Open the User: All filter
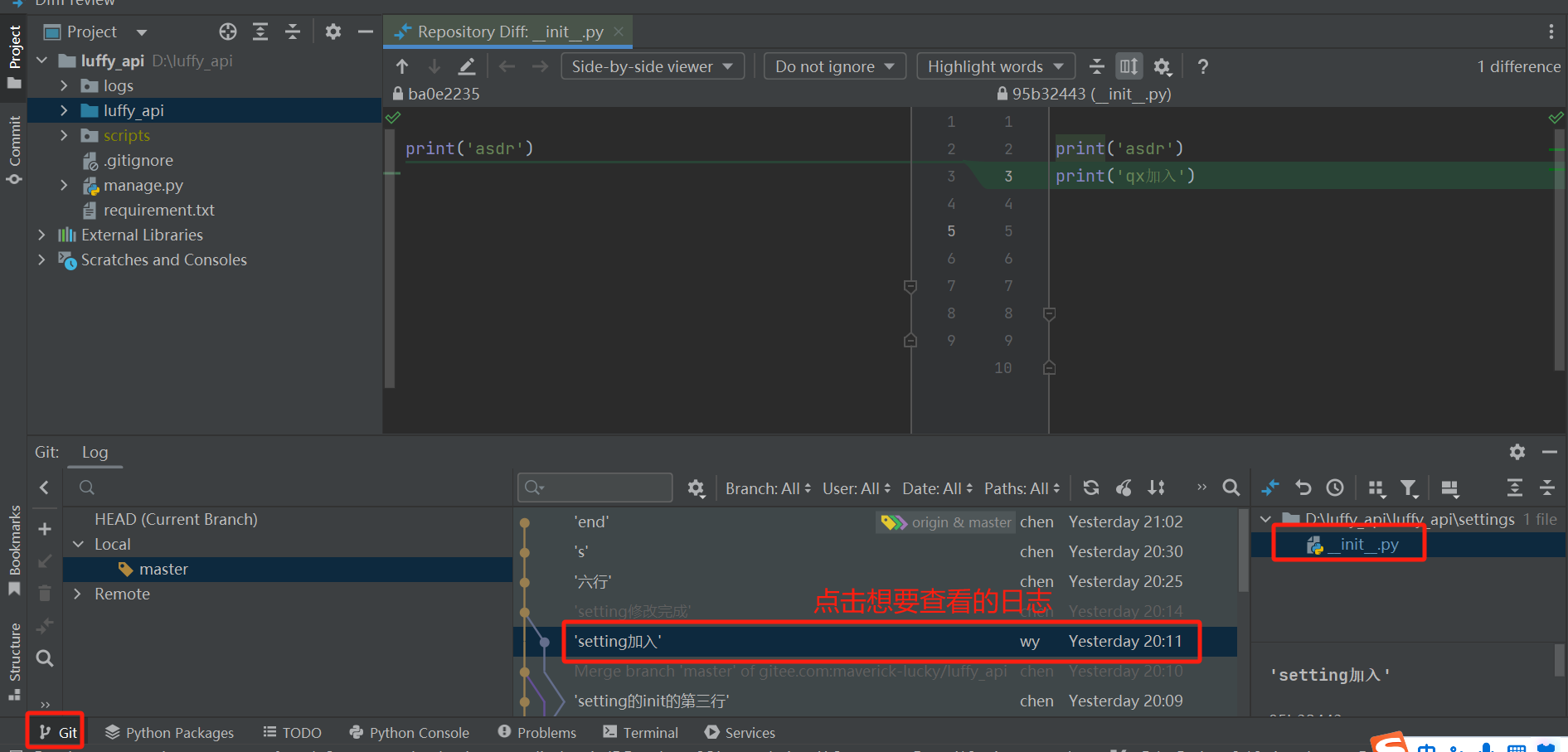 (x=857, y=488)
